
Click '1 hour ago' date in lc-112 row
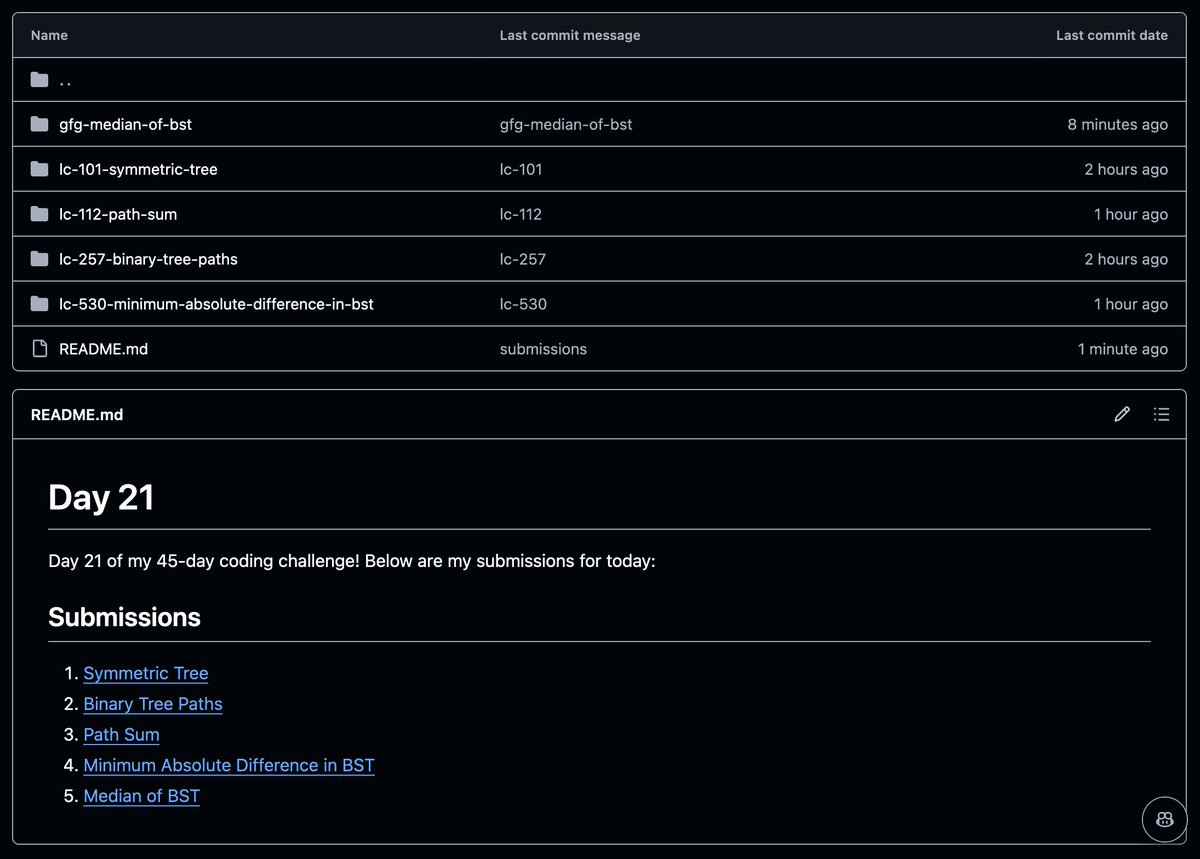(1130, 215)
